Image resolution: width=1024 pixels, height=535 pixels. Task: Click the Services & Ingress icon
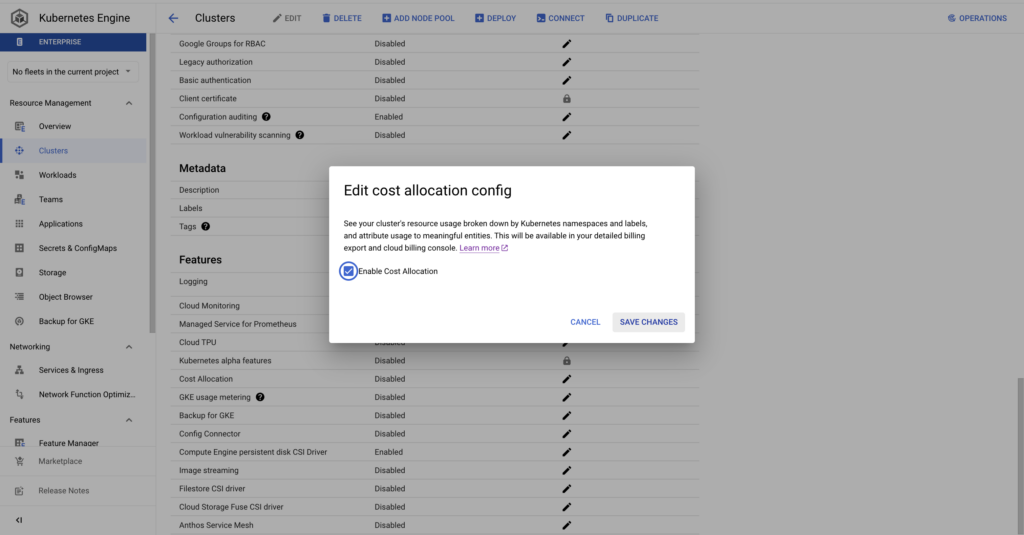(x=20, y=370)
